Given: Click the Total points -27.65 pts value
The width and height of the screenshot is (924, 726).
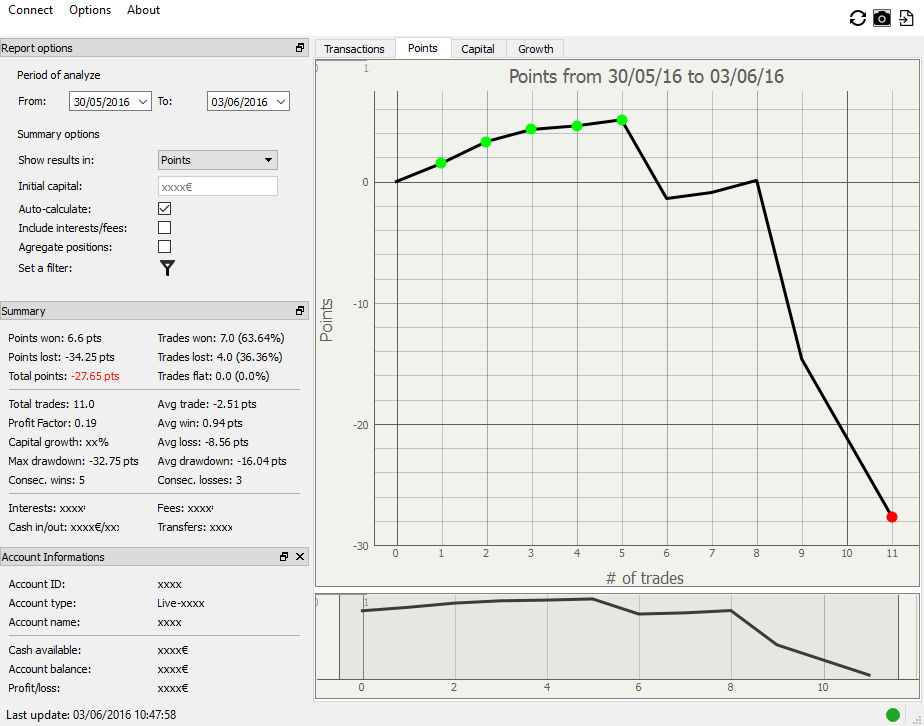Looking at the screenshot, I should click(95, 376).
